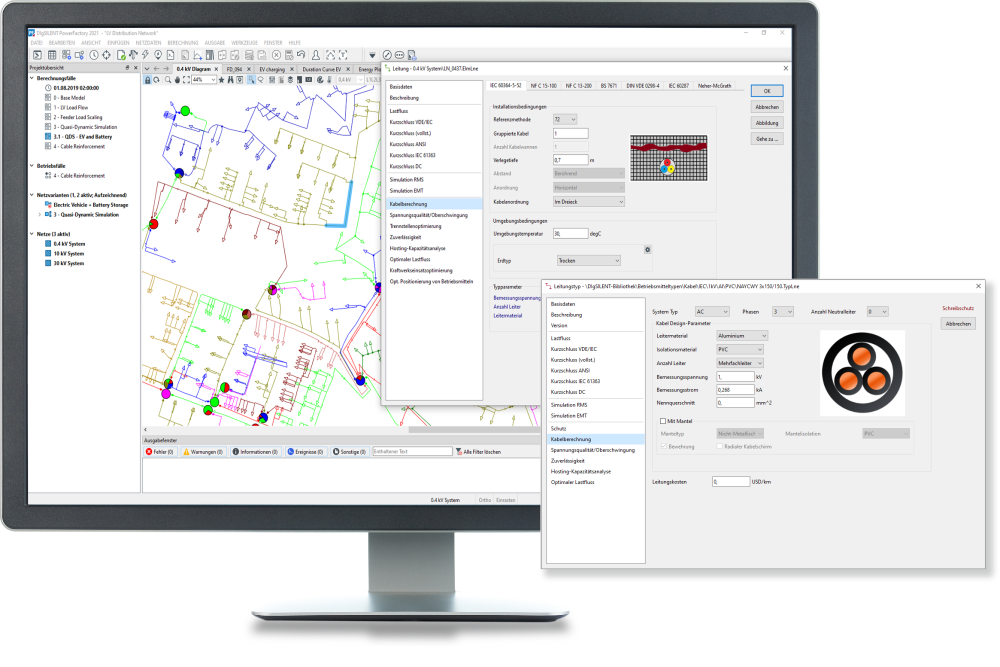This screenshot has width=1000, height=667.
Task: Click the Verlegetiefe input field
Action: pos(570,160)
